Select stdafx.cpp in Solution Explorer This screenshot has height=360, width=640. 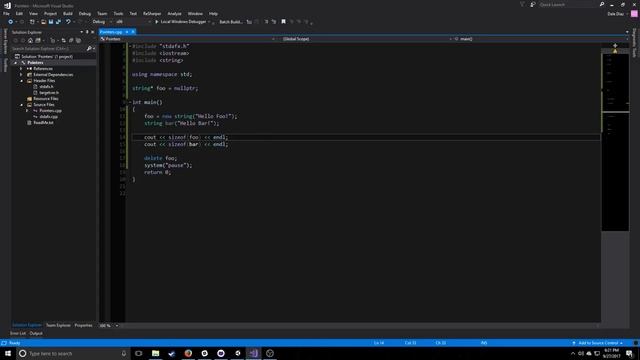(x=49, y=117)
